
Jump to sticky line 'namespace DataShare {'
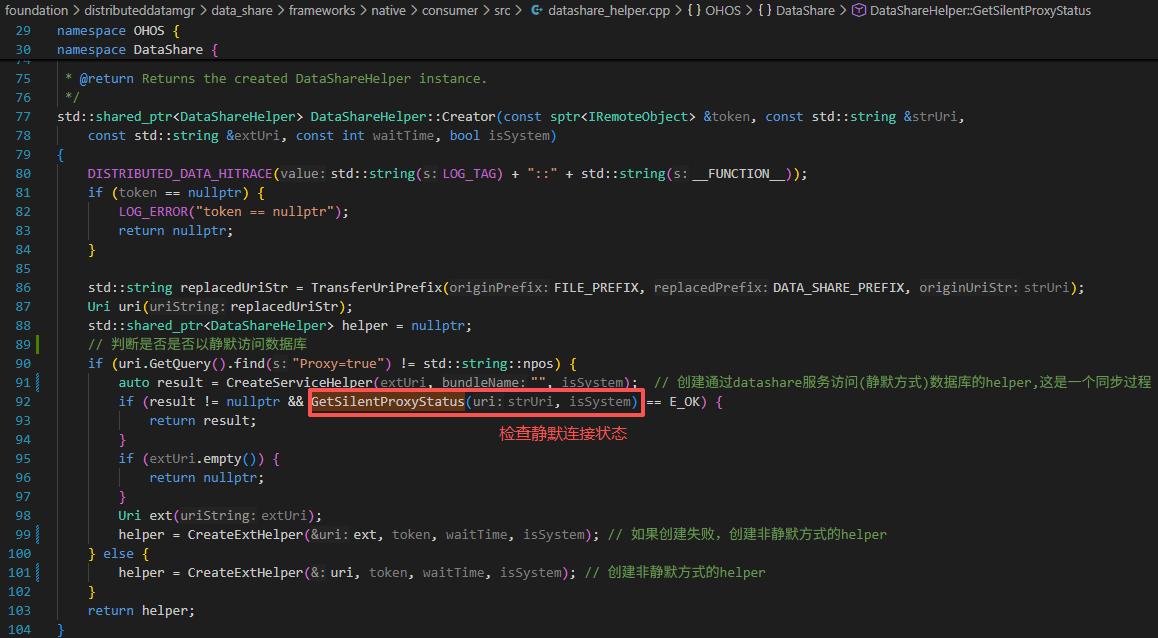137,50
